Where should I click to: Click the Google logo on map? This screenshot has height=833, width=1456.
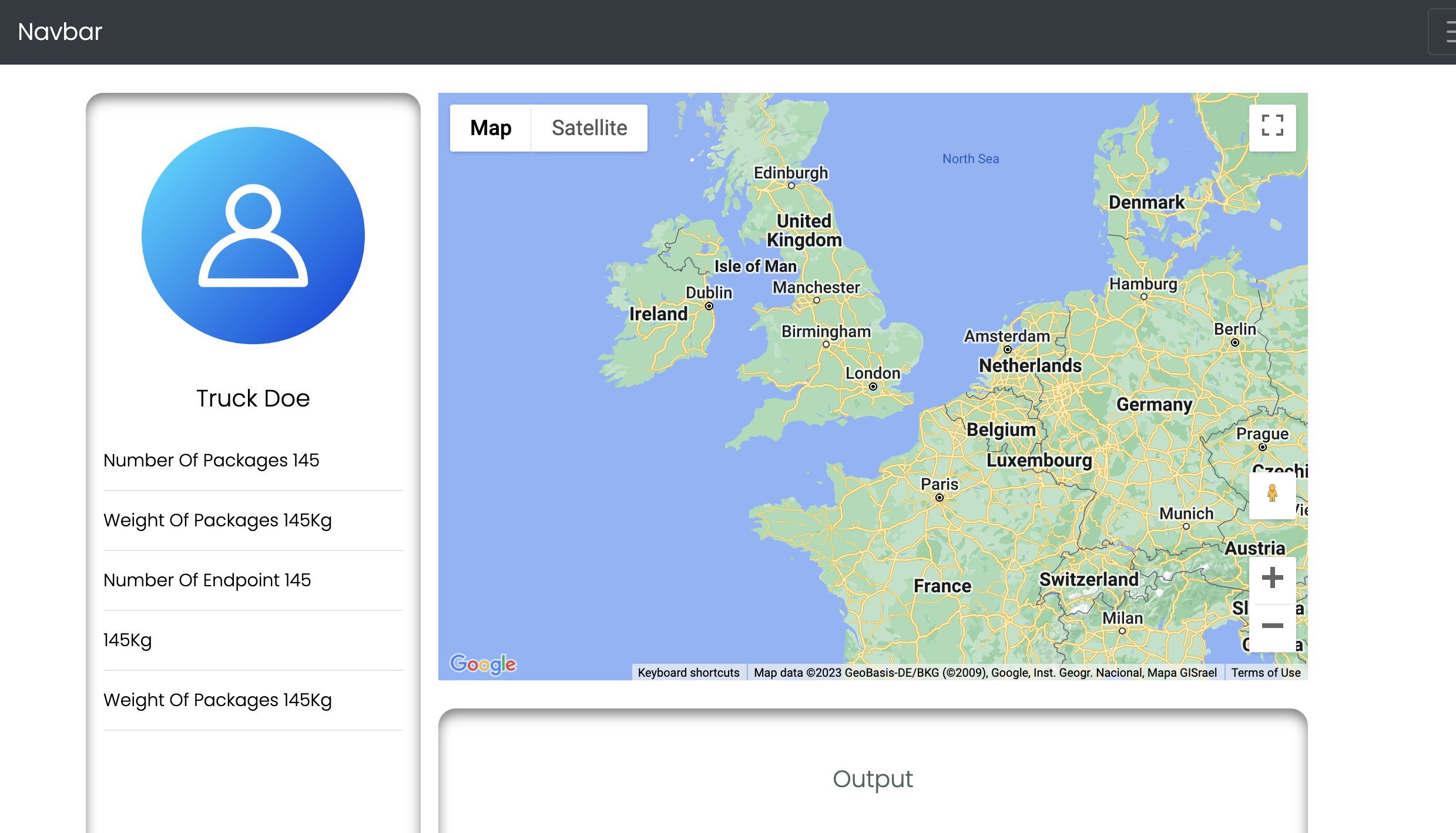tap(483, 664)
